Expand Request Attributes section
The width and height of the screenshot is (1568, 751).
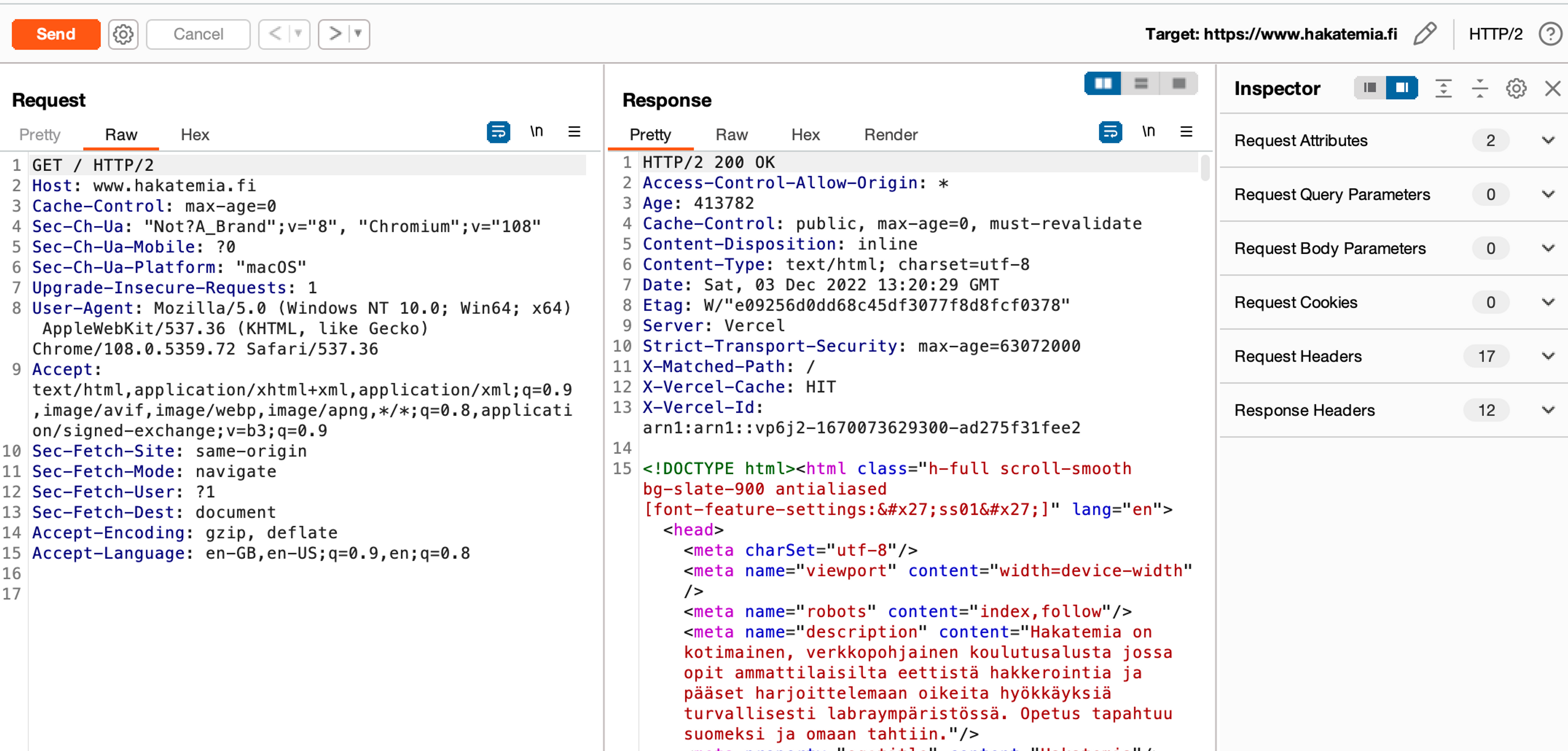click(x=1548, y=141)
